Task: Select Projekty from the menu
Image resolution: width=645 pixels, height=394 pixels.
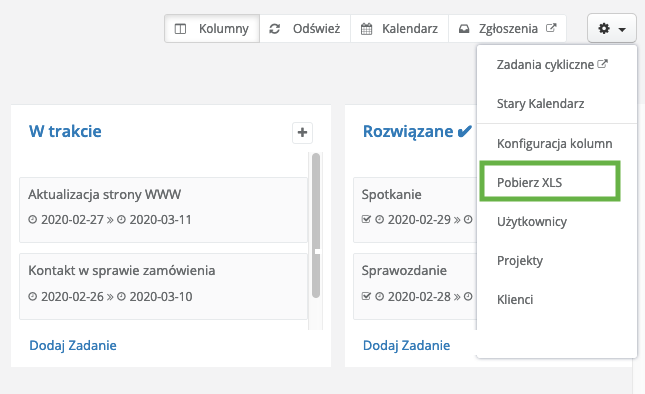Action: click(x=520, y=260)
